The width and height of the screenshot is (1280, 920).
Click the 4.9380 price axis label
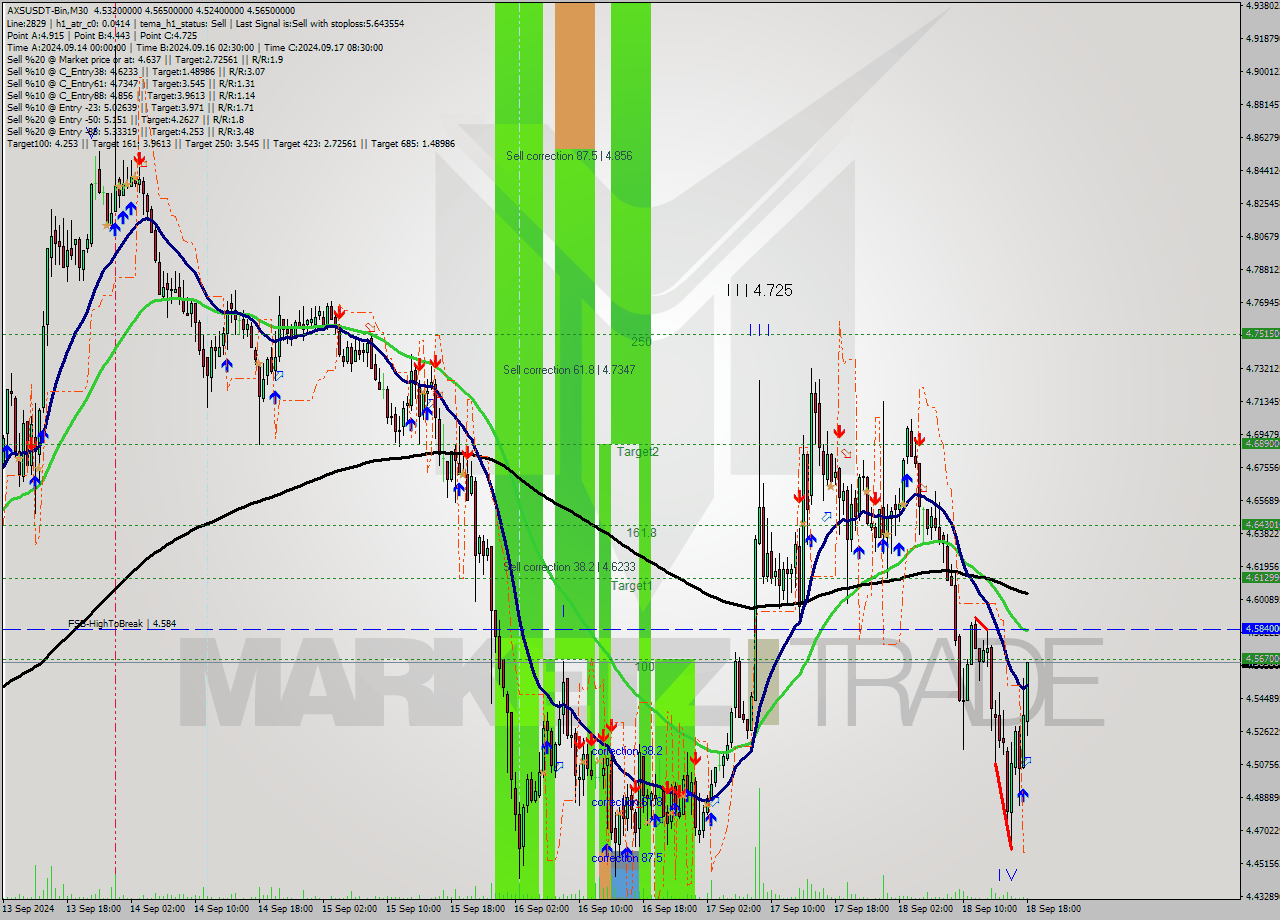coord(1263,5)
